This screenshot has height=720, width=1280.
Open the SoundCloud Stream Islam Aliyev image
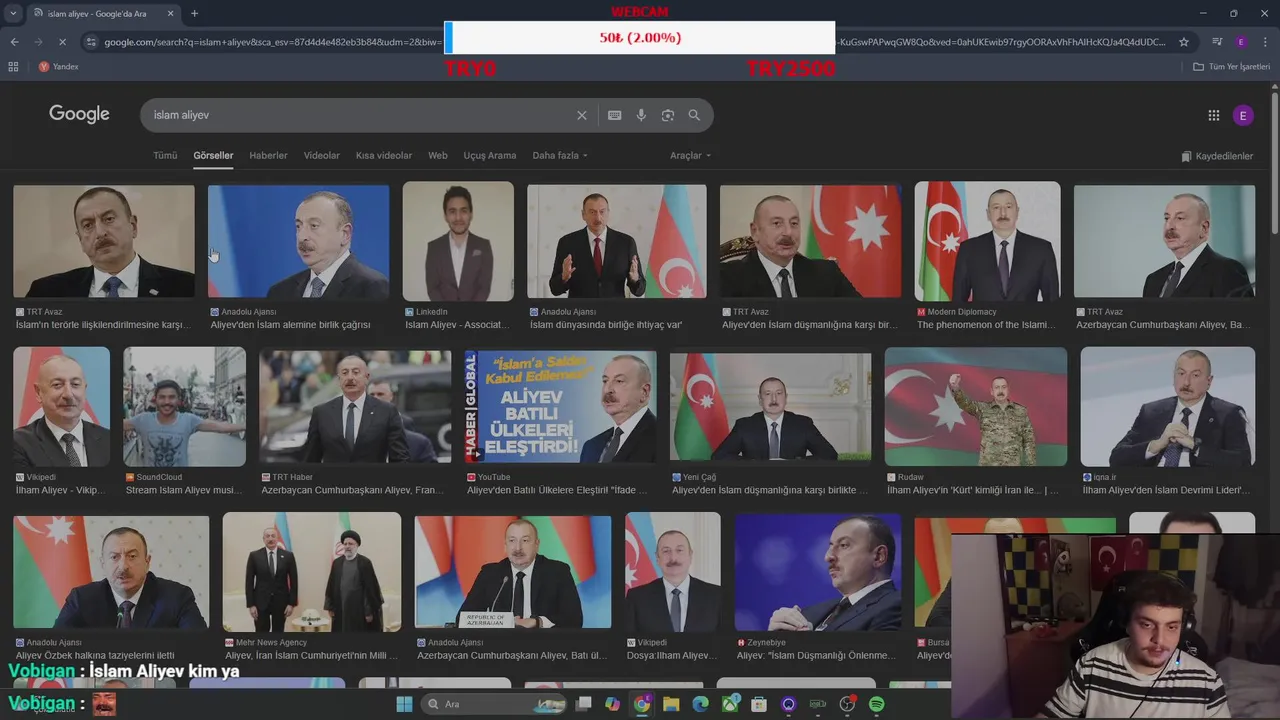pyautogui.click(x=184, y=406)
